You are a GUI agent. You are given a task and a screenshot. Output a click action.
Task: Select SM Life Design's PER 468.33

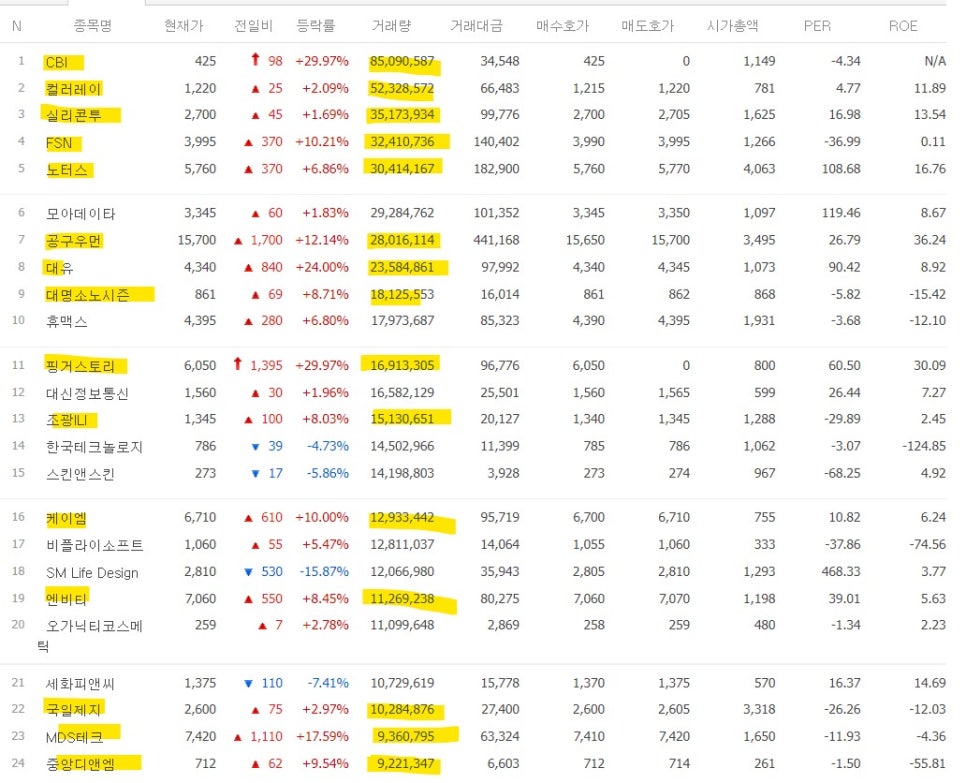click(841, 572)
